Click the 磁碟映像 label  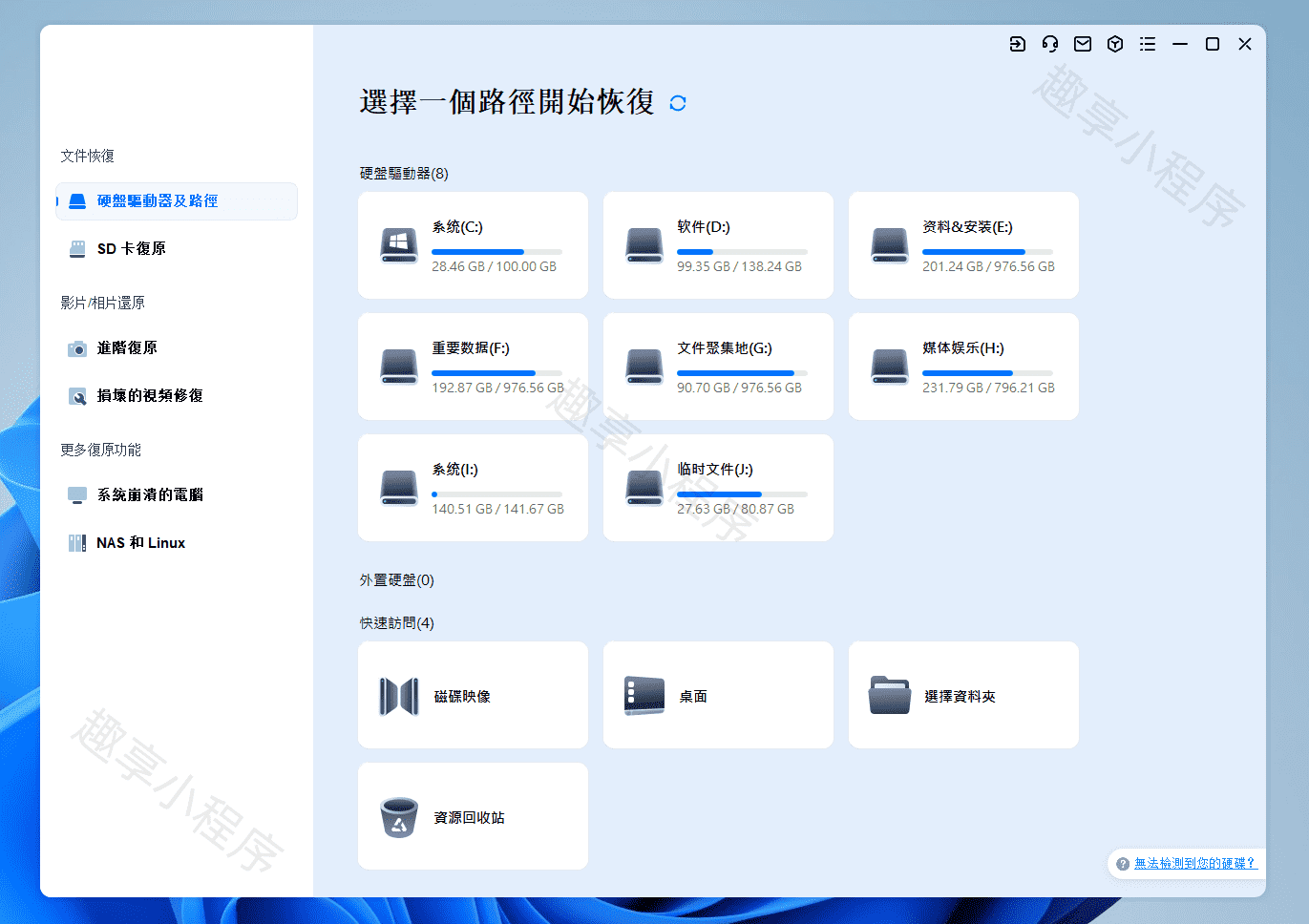(462, 697)
